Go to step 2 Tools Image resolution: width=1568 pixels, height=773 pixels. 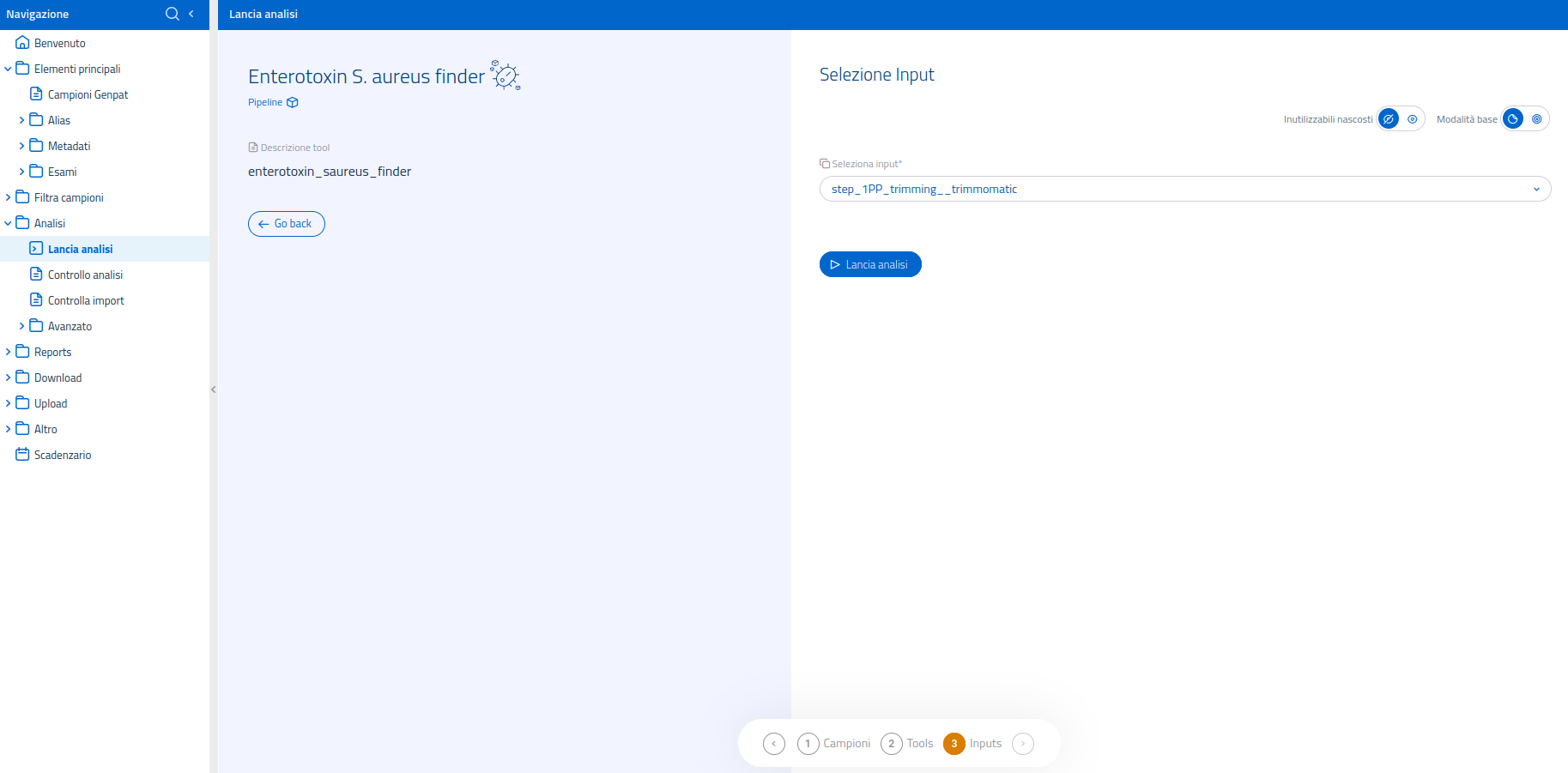(x=892, y=744)
